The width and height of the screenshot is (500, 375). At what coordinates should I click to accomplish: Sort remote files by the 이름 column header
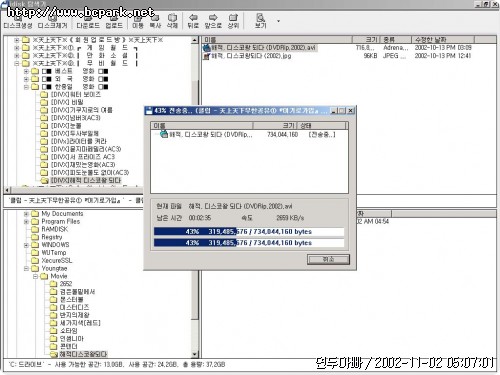(277, 40)
